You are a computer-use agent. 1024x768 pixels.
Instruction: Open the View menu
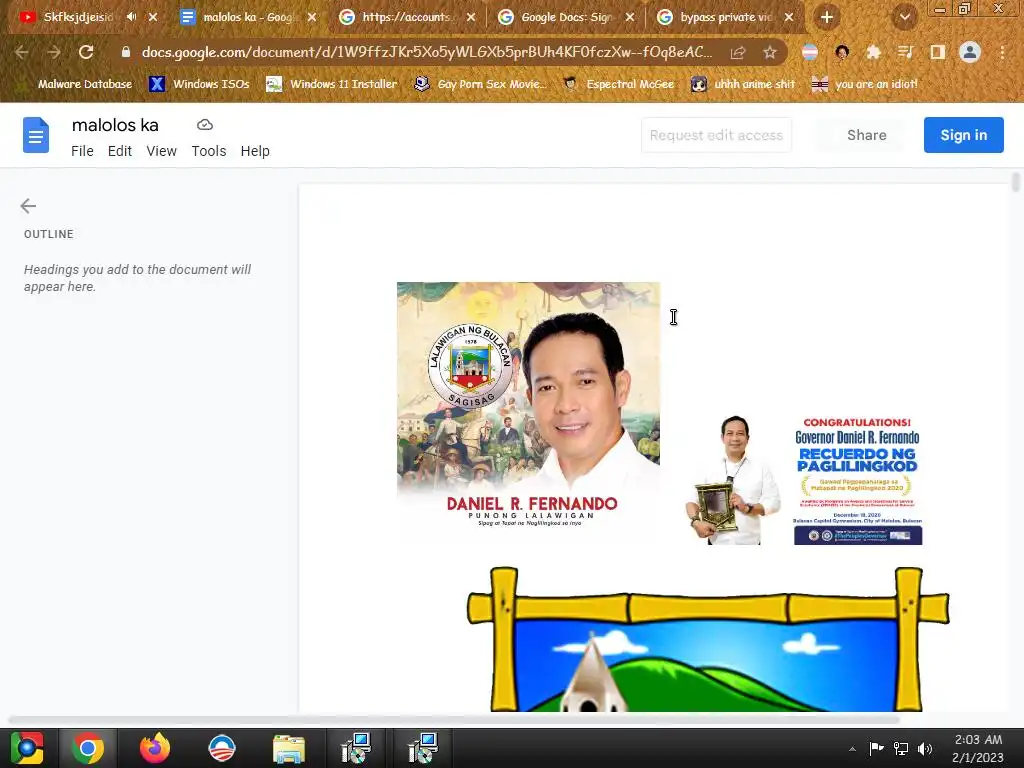pyautogui.click(x=161, y=151)
